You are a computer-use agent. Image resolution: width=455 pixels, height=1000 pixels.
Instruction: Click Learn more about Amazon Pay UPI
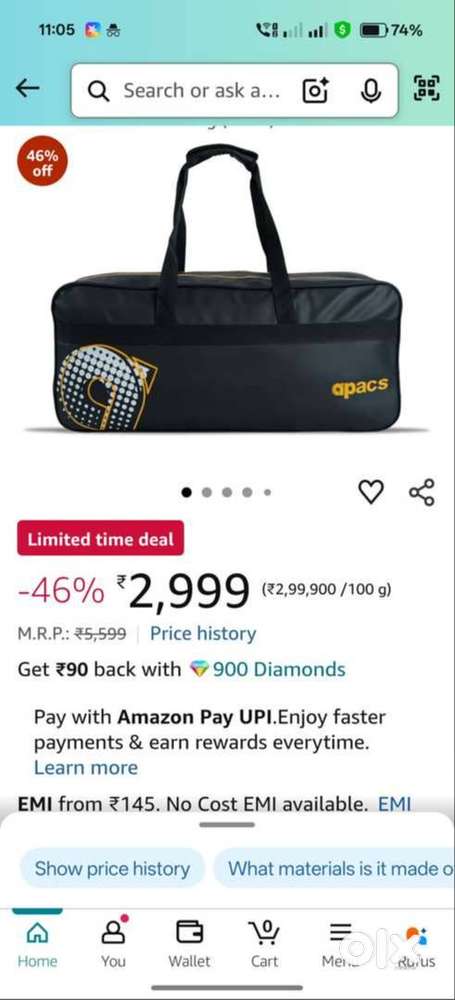(86, 767)
